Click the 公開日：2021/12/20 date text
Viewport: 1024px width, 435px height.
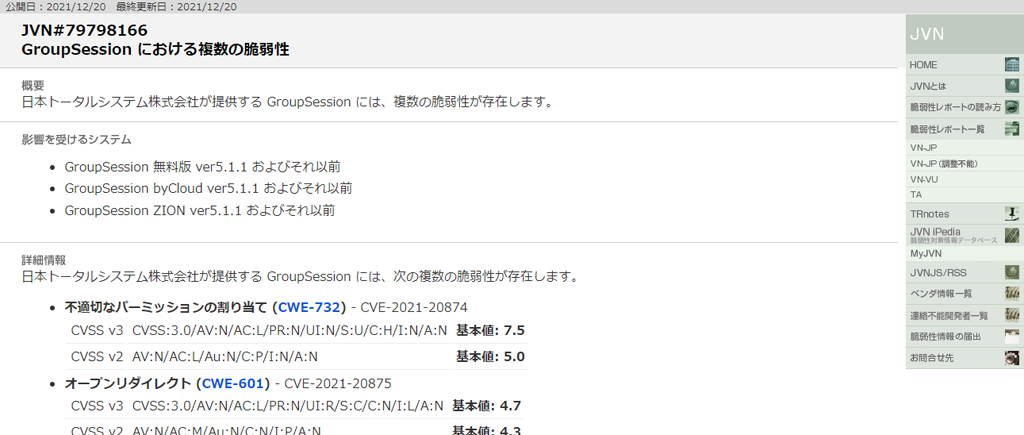pos(56,7)
